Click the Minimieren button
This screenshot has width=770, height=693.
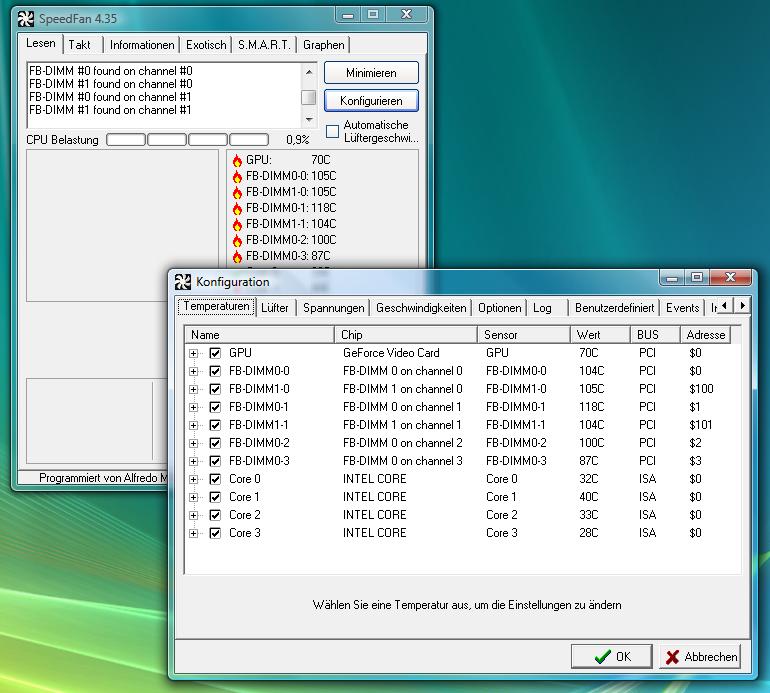click(x=371, y=73)
